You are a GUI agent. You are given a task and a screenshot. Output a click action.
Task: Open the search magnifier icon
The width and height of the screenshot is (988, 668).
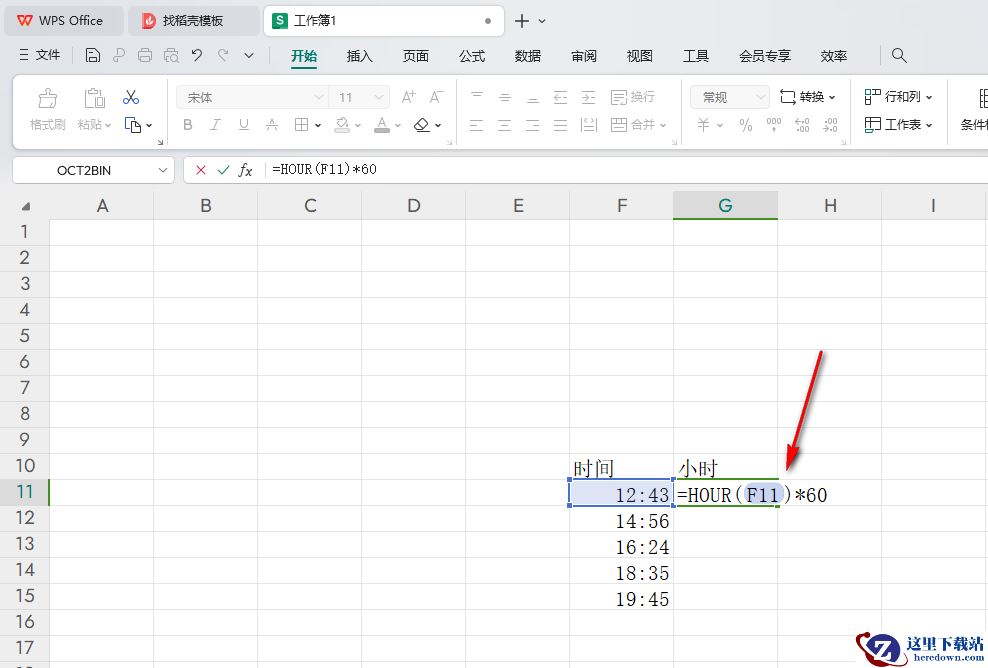tap(899, 55)
